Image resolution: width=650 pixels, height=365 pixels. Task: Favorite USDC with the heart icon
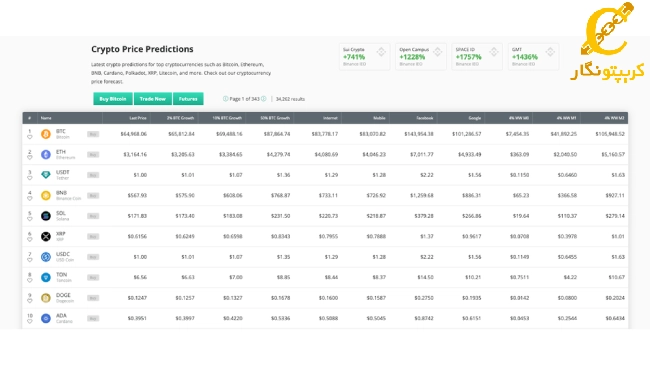[29, 260]
